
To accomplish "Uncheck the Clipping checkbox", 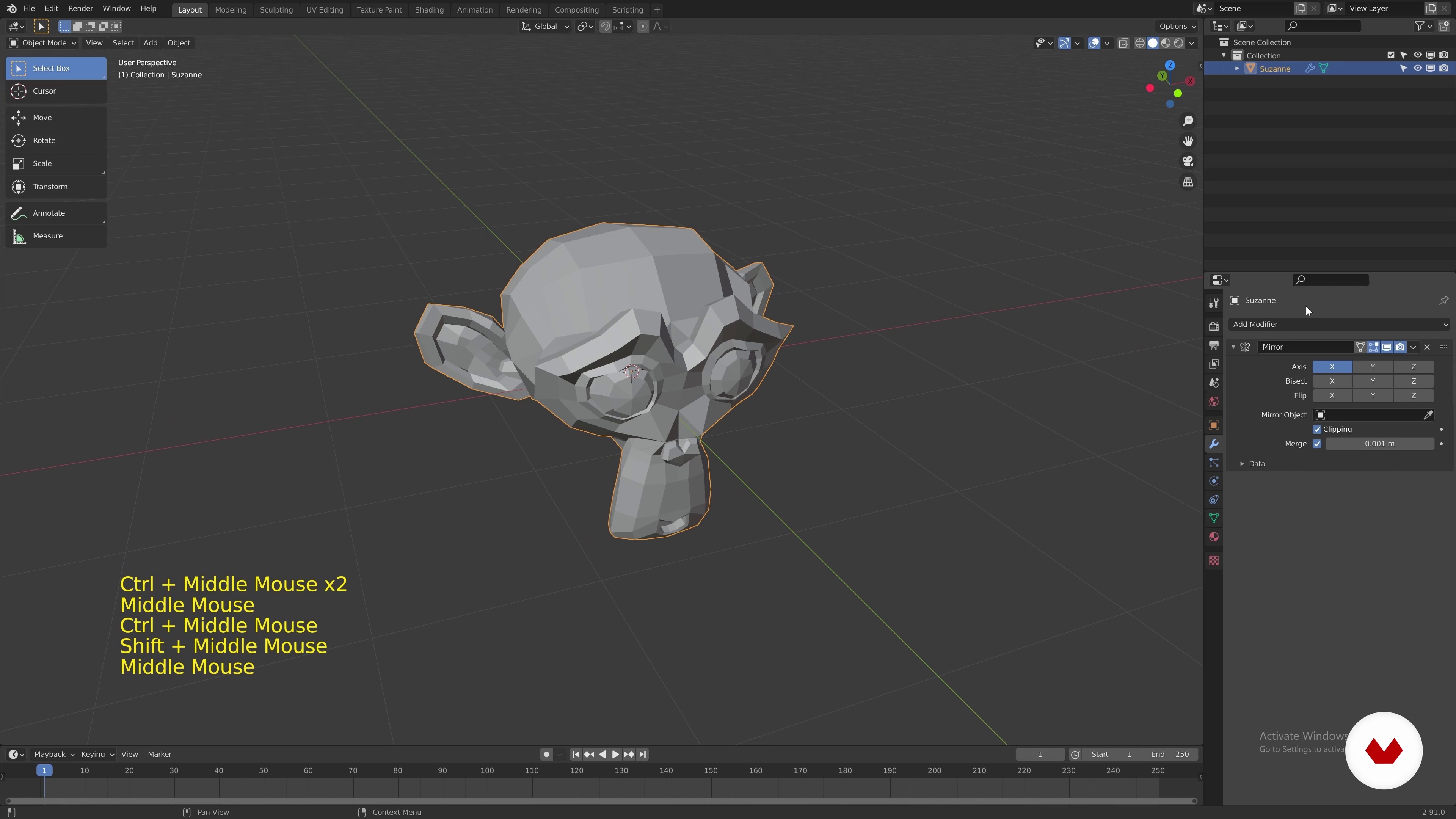I will click(1317, 430).
